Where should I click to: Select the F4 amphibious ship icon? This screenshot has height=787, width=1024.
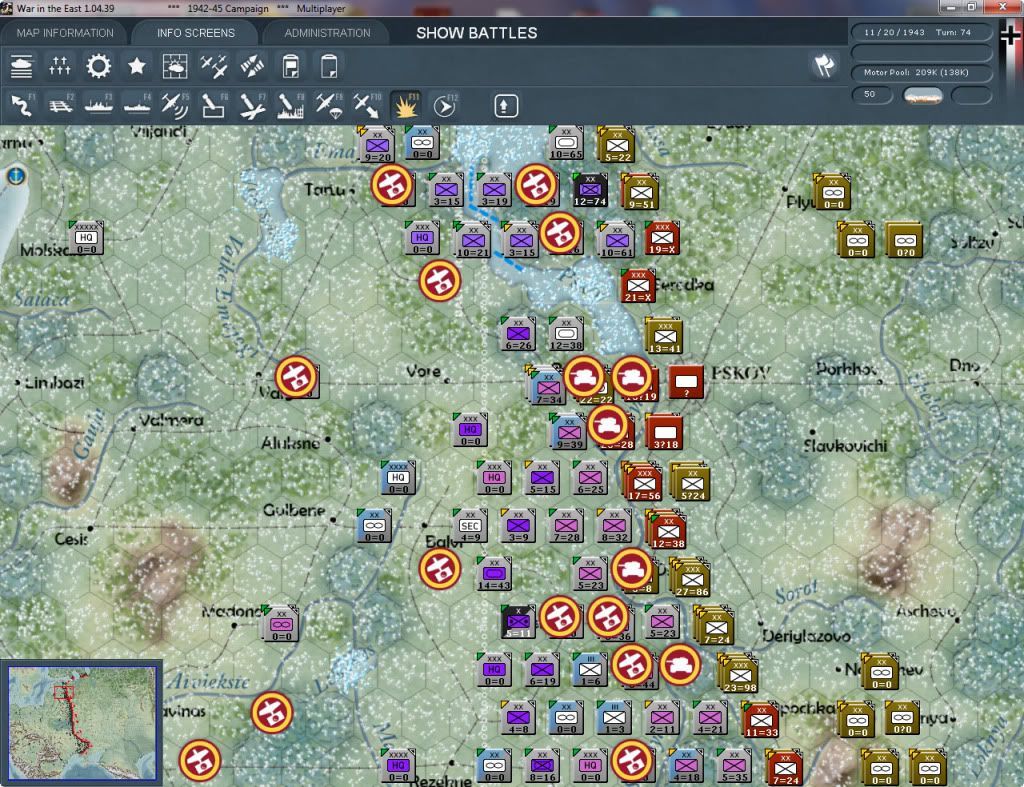point(136,106)
